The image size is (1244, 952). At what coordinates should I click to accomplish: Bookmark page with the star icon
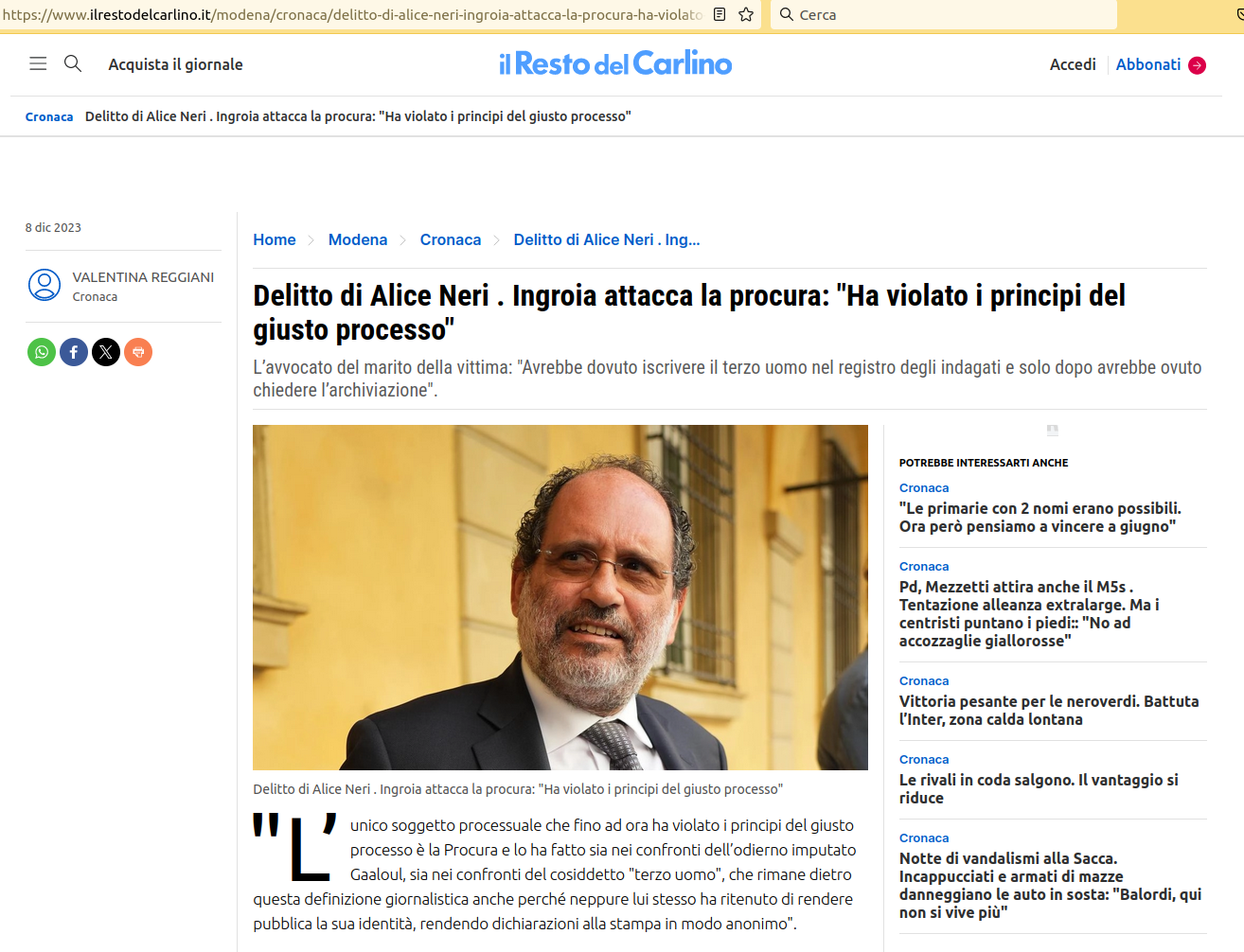tap(746, 14)
